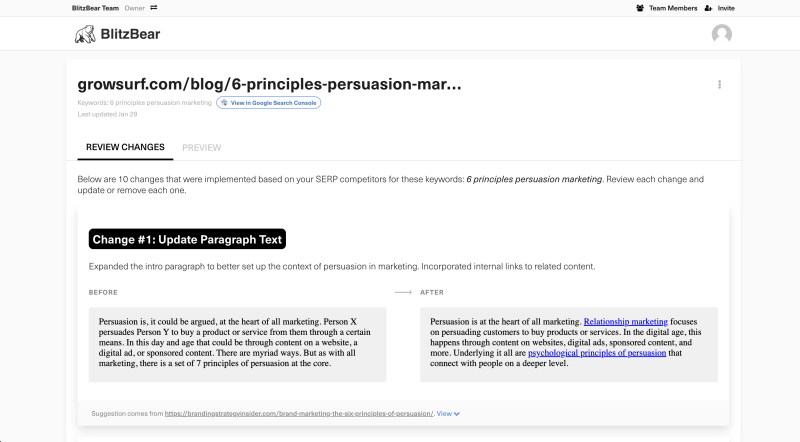Open the three-dot page options menu
800x442 pixels.
[x=719, y=84]
